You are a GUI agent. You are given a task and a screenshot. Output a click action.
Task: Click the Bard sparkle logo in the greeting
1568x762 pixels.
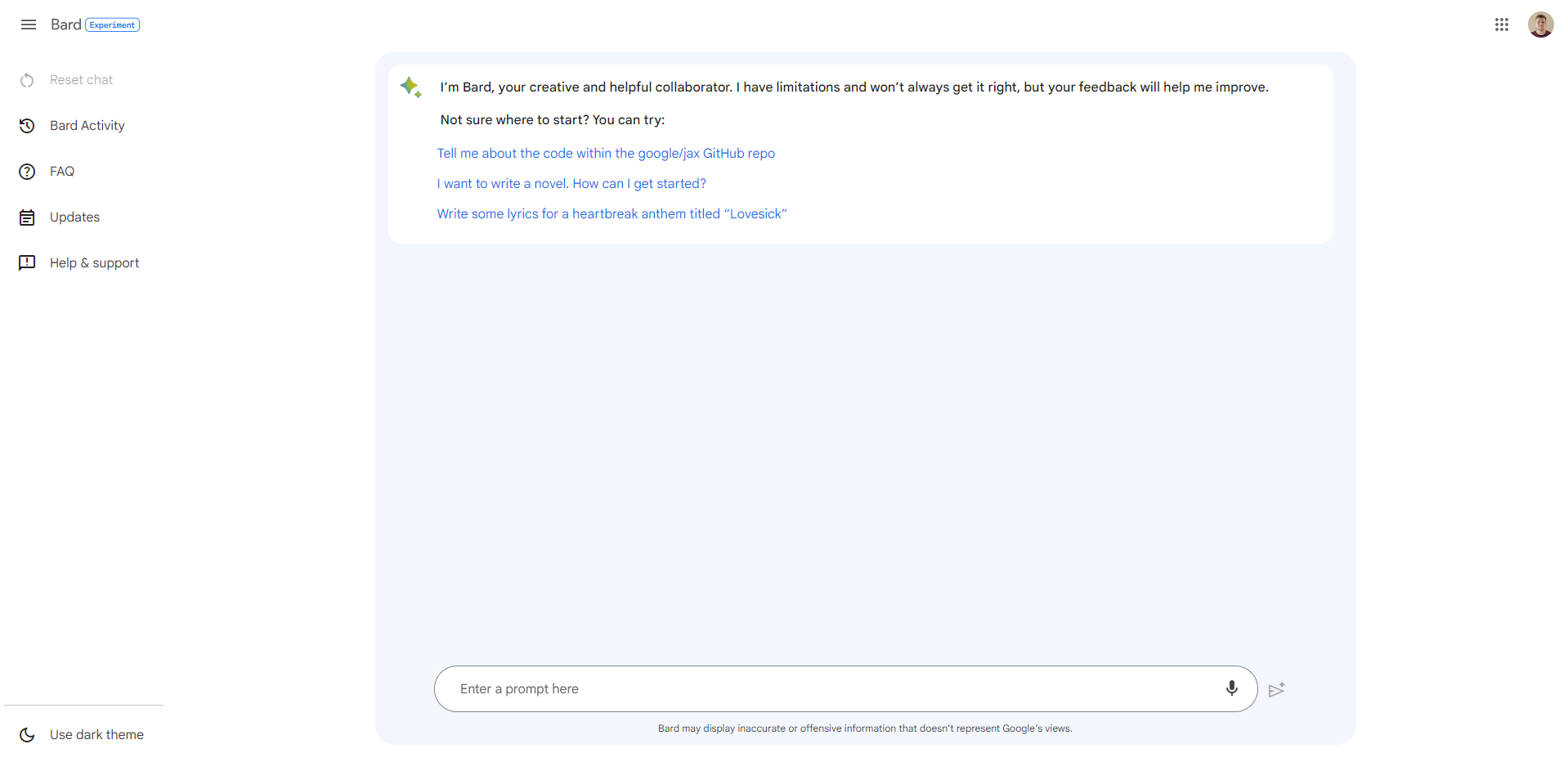(410, 87)
